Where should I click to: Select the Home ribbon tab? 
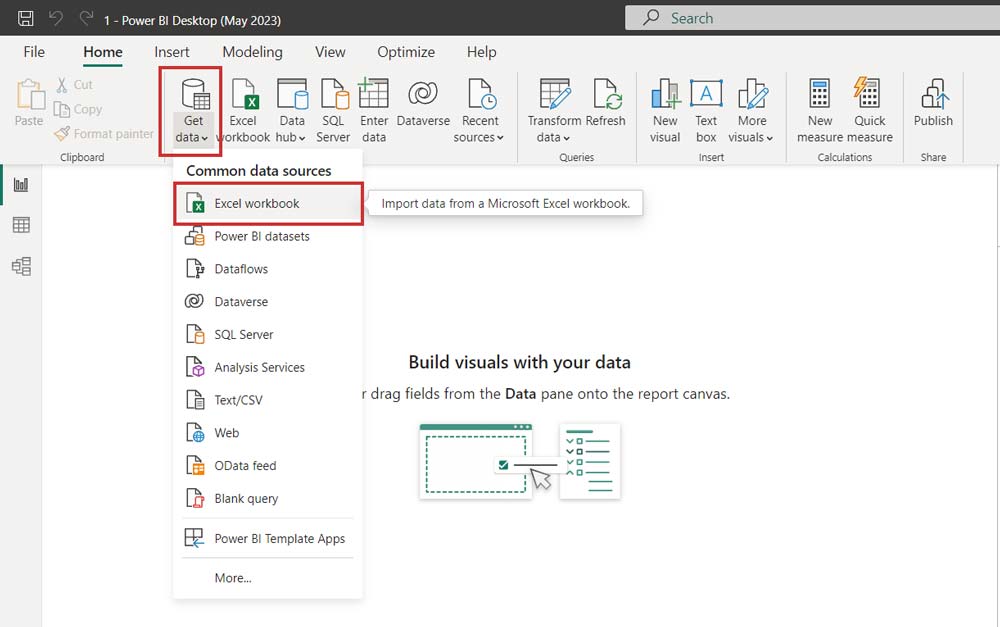point(103,52)
